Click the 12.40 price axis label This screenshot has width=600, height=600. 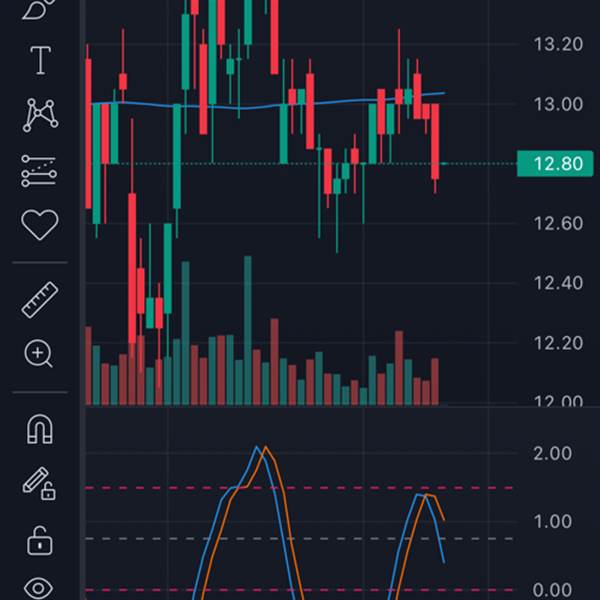point(558,283)
